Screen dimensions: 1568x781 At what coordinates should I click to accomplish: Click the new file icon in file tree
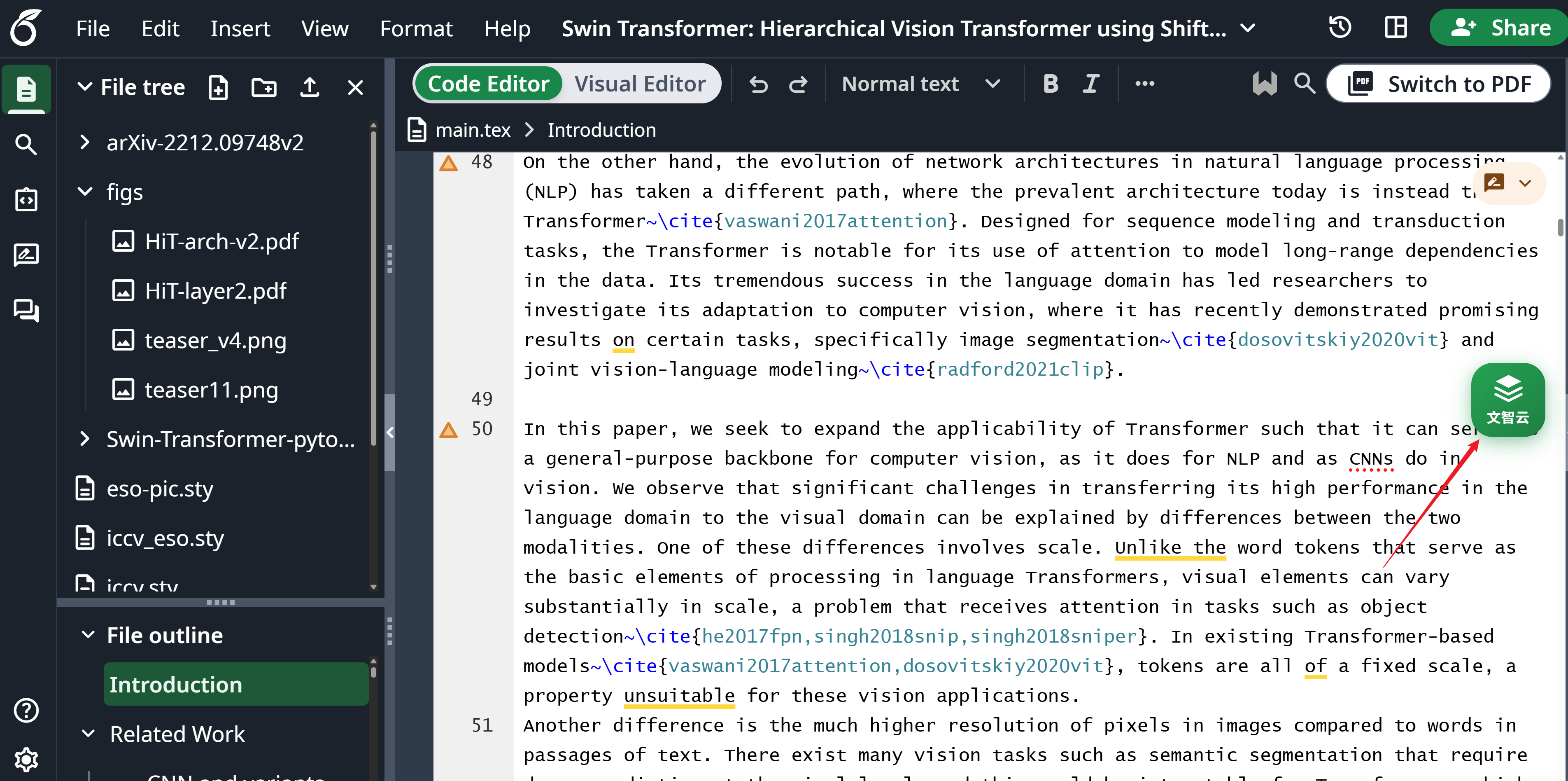[218, 88]
